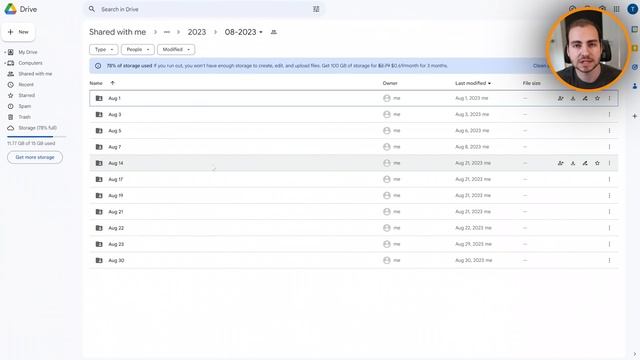The width and height of the screenshot is (640, 360).
Task: Click the storage usage progress bar
Action: pos(36,136)
